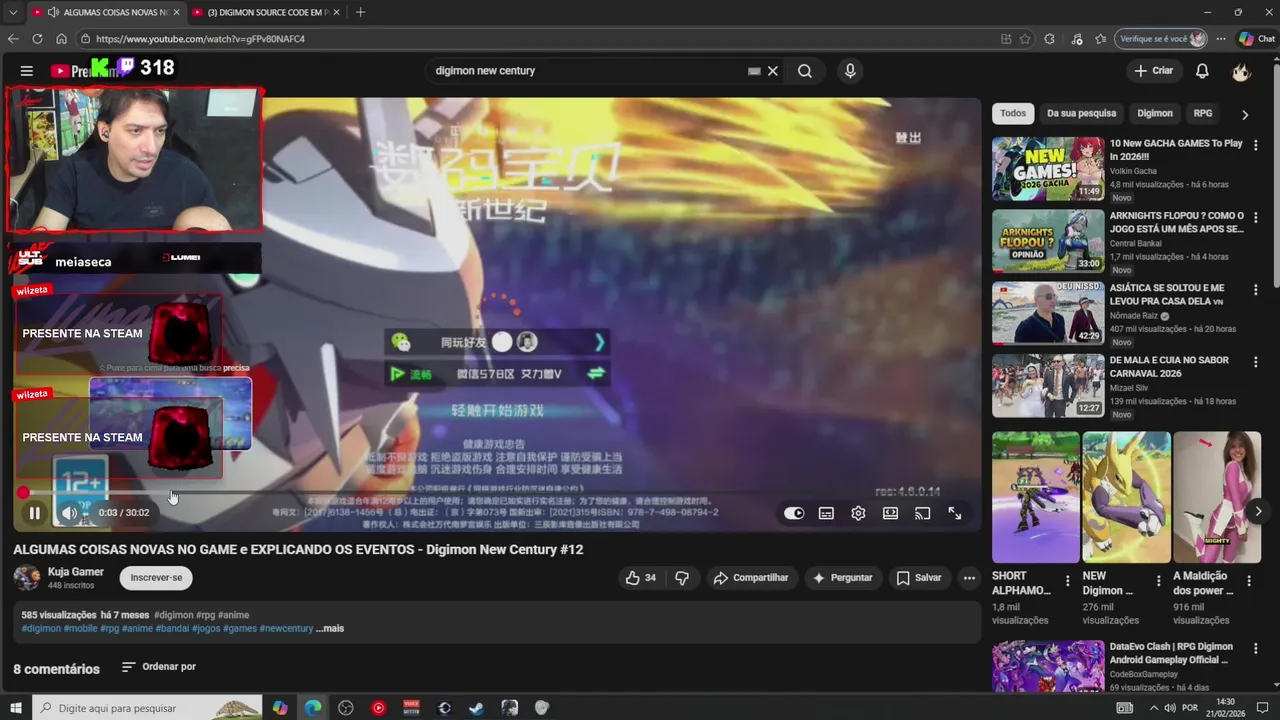
Task: Click the red progress scrubber dot
Action: click(23, 493)
